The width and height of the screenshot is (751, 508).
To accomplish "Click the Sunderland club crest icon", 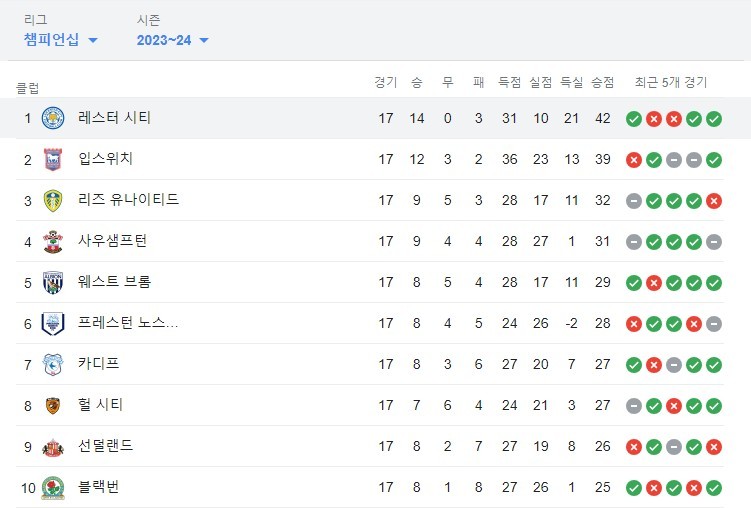I will [53, 446].
